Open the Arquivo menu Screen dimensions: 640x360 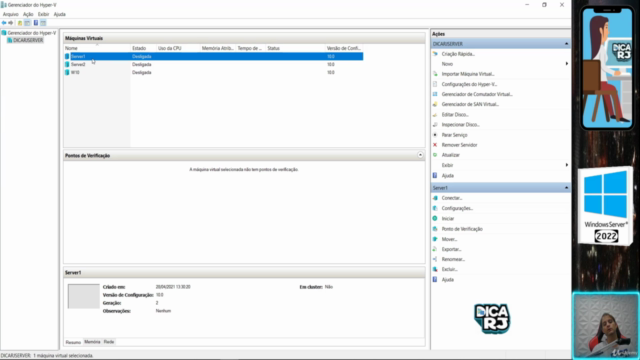pos(11,14)
